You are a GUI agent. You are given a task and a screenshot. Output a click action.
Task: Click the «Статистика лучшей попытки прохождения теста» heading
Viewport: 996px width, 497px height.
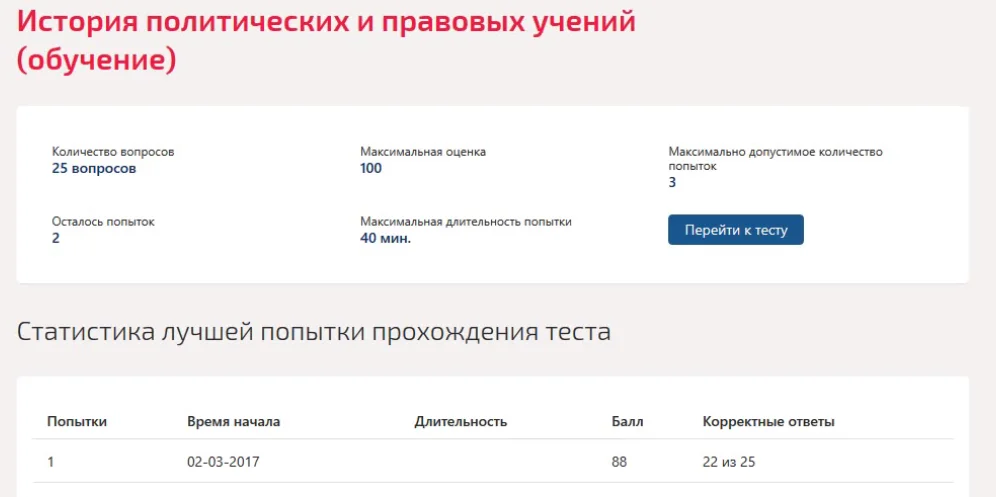click(314, 332)
